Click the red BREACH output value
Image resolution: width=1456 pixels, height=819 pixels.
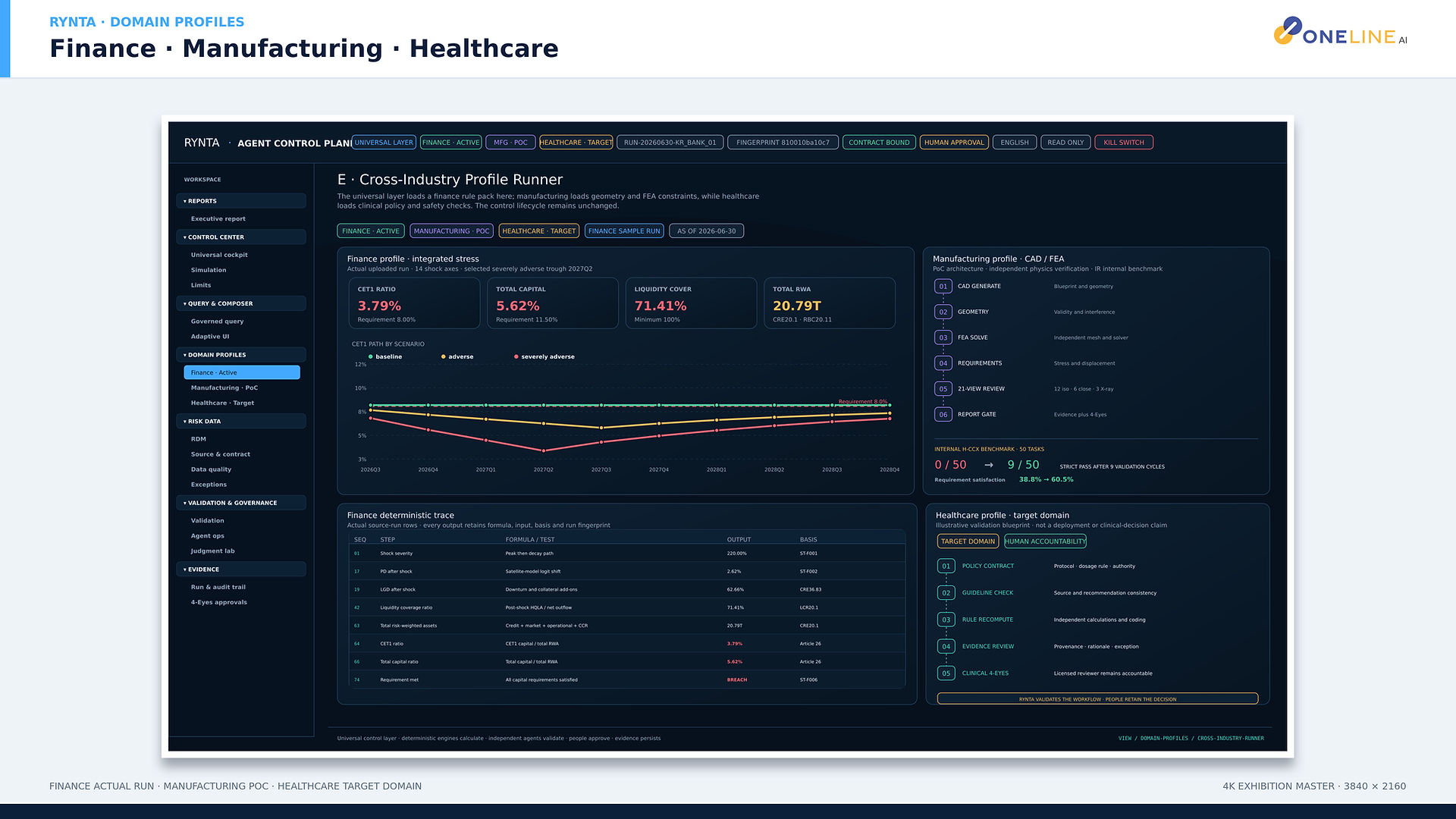click(737, 680)
